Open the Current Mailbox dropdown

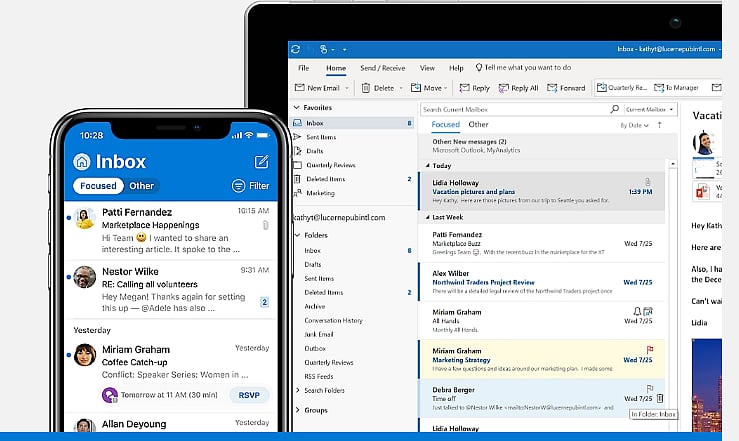pyautogui.click(x=650, y=109)
